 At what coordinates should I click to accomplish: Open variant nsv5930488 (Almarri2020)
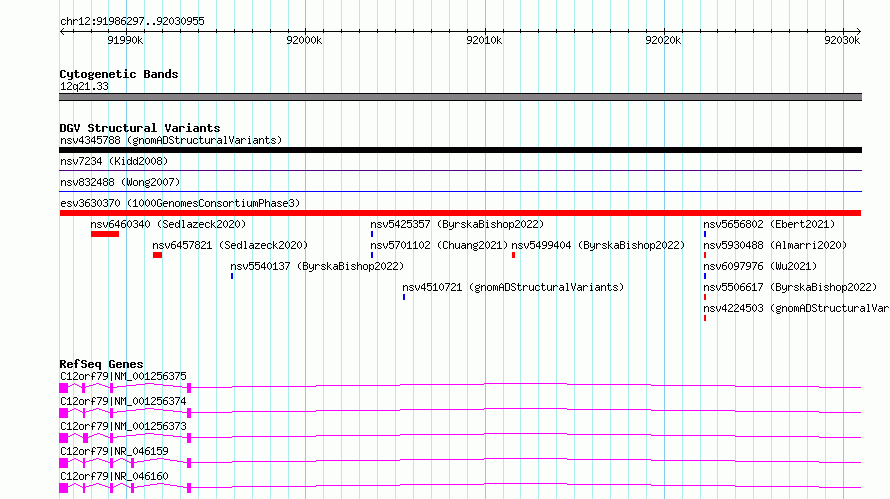coord(775,245)
